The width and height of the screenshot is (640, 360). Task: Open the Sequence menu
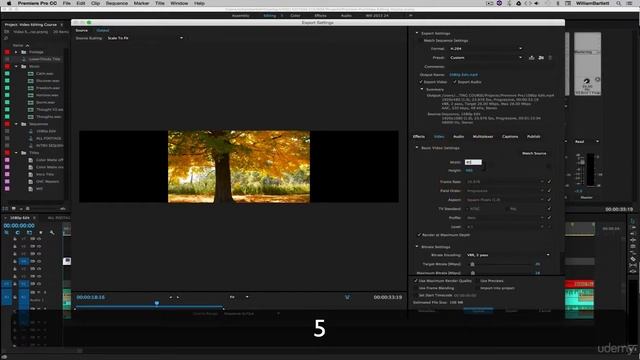tap(117, 3)
